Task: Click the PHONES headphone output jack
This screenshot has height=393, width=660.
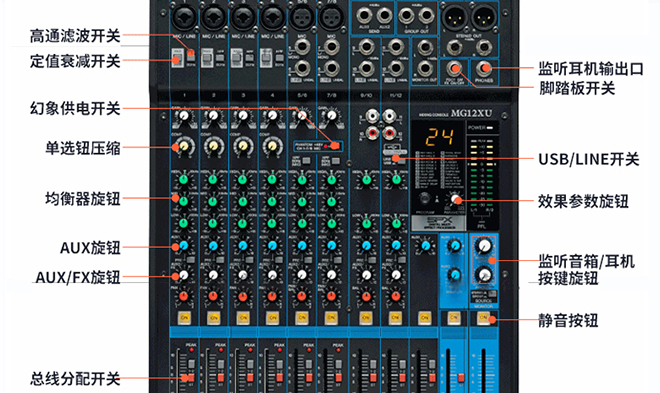Action: coord(484,68)
